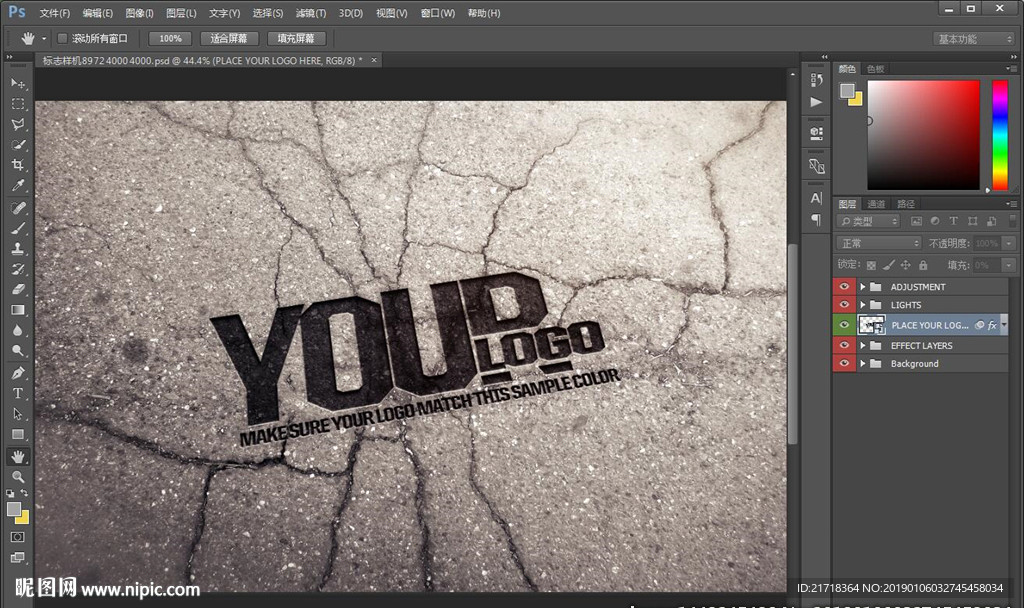Pick the Clone Stamp tool
The width and height of the screenshot is (1024, 608).
(x=18, y=248)
